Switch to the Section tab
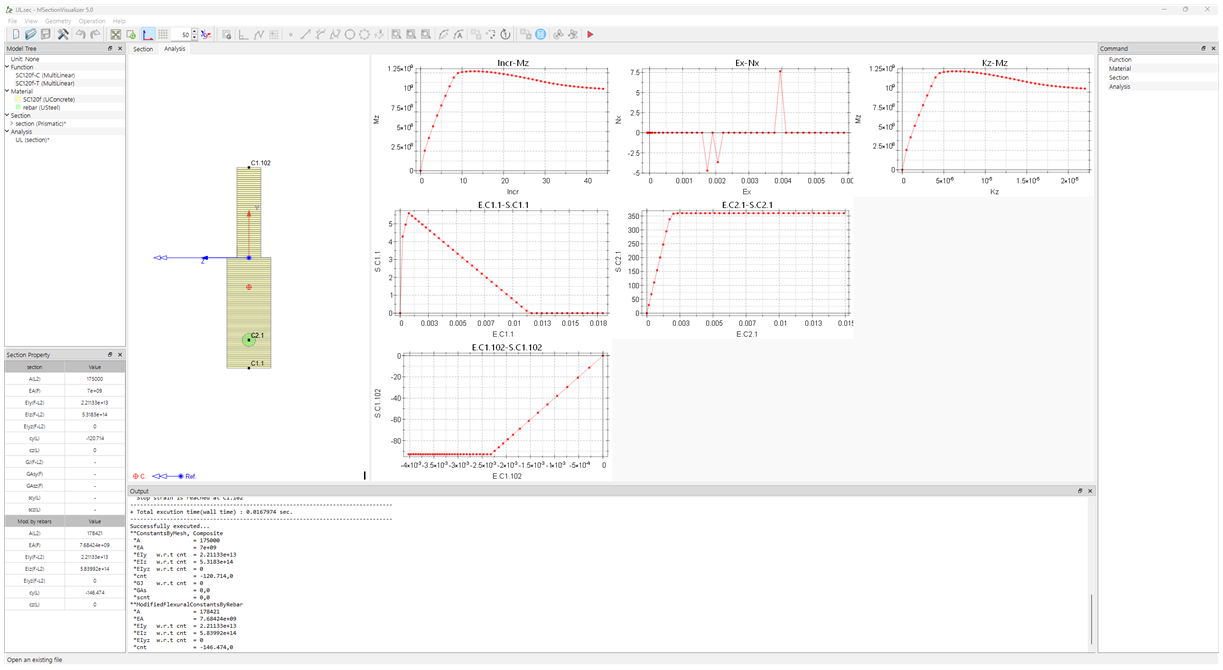Viewport: 1223px width, 670px height. tap(144, 49)
